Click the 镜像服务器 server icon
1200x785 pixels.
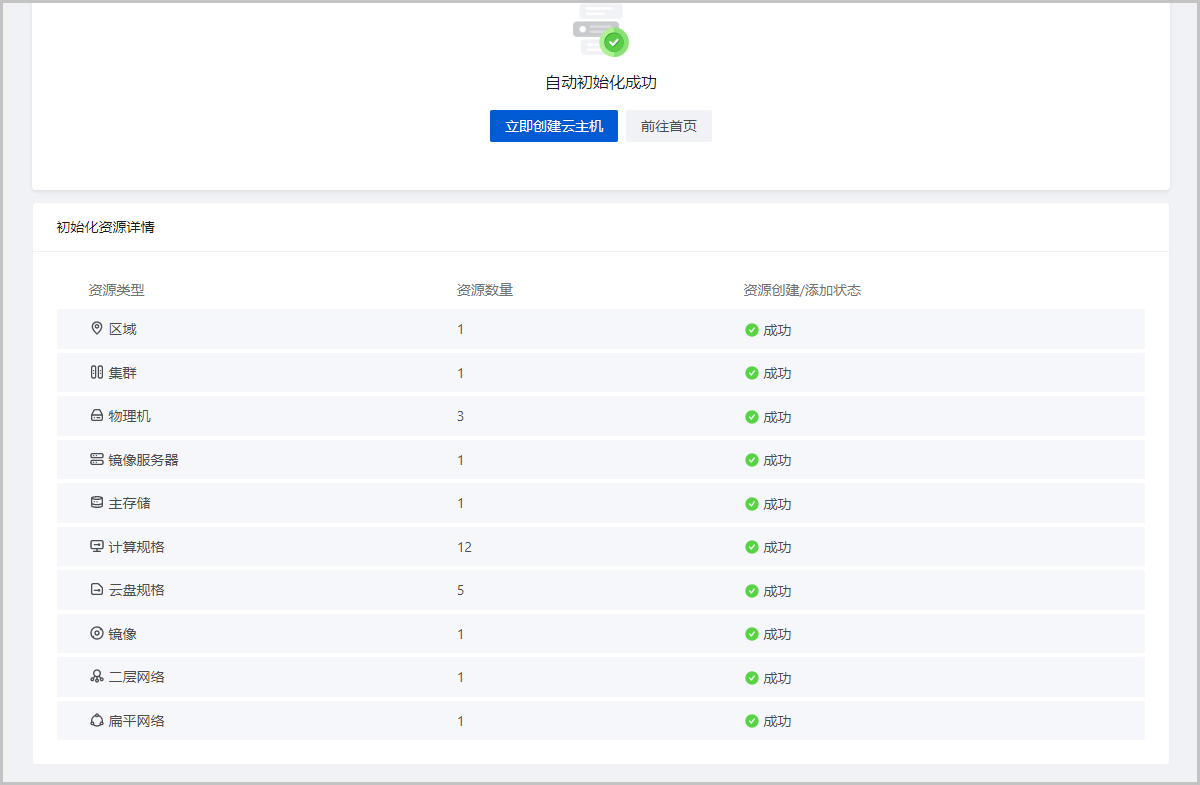coord(97,459)
